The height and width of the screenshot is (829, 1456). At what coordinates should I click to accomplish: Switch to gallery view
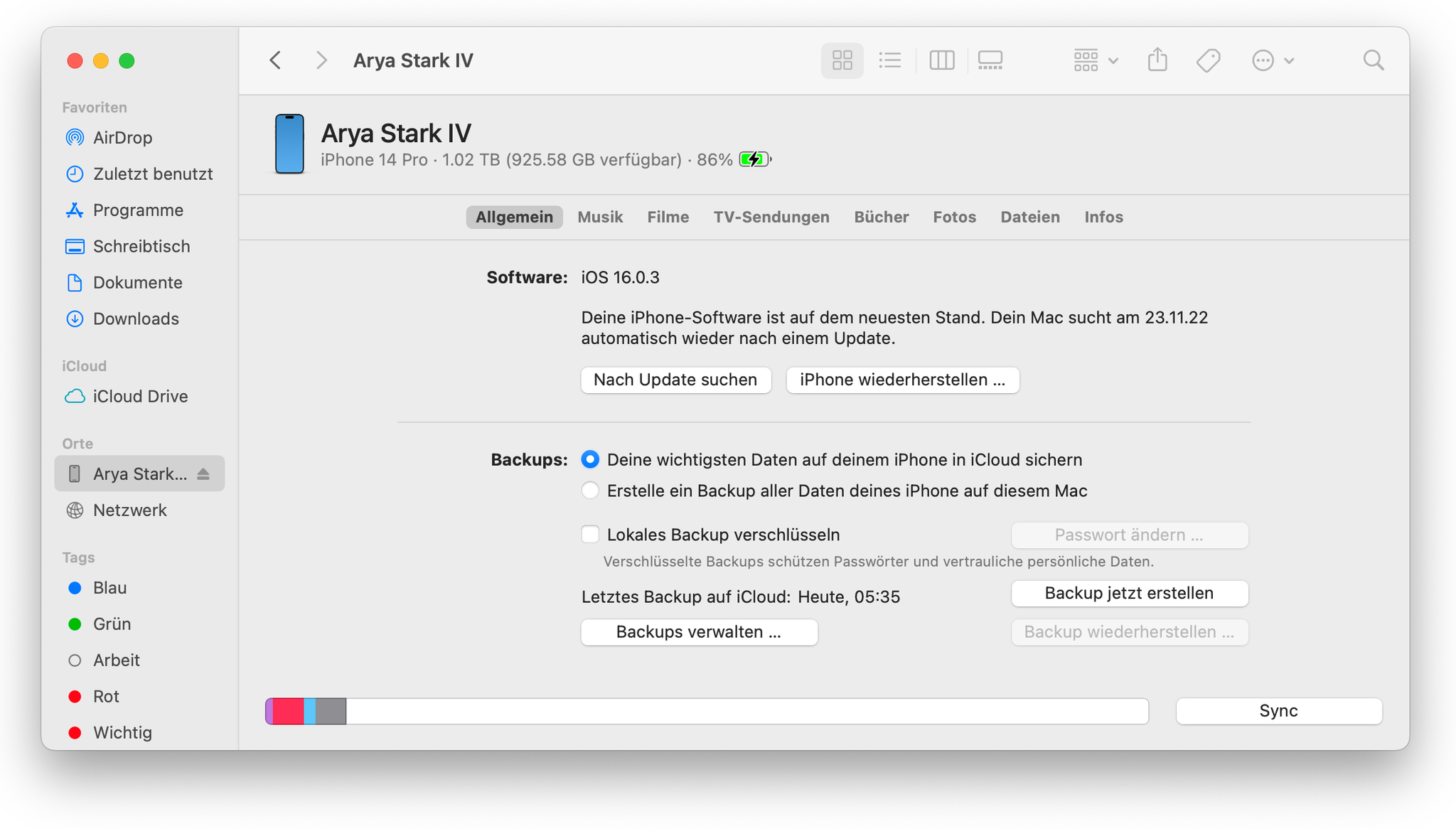[x=990, y=60]
